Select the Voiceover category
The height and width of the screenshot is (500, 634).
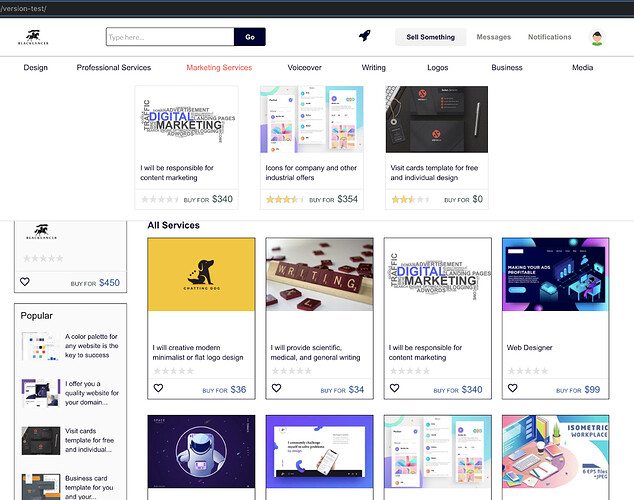(x=304, y=68)
